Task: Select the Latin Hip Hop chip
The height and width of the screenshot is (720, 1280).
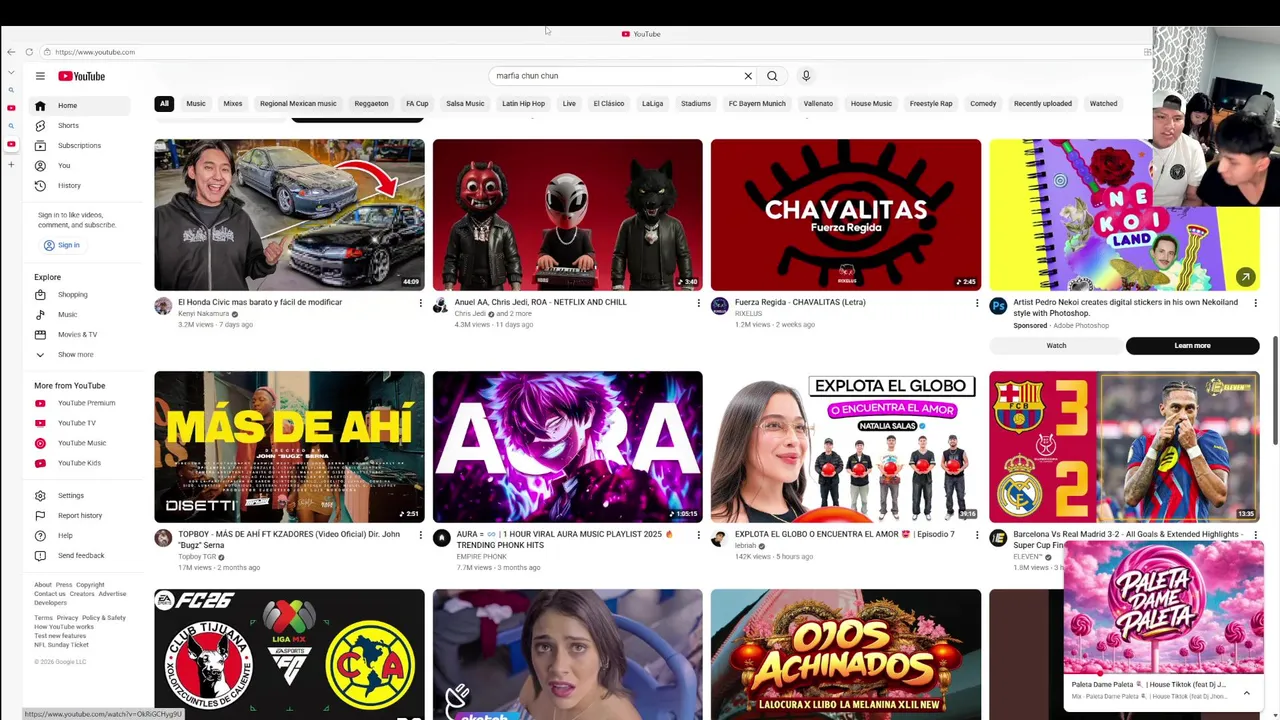Action: [x=523, y=103]
